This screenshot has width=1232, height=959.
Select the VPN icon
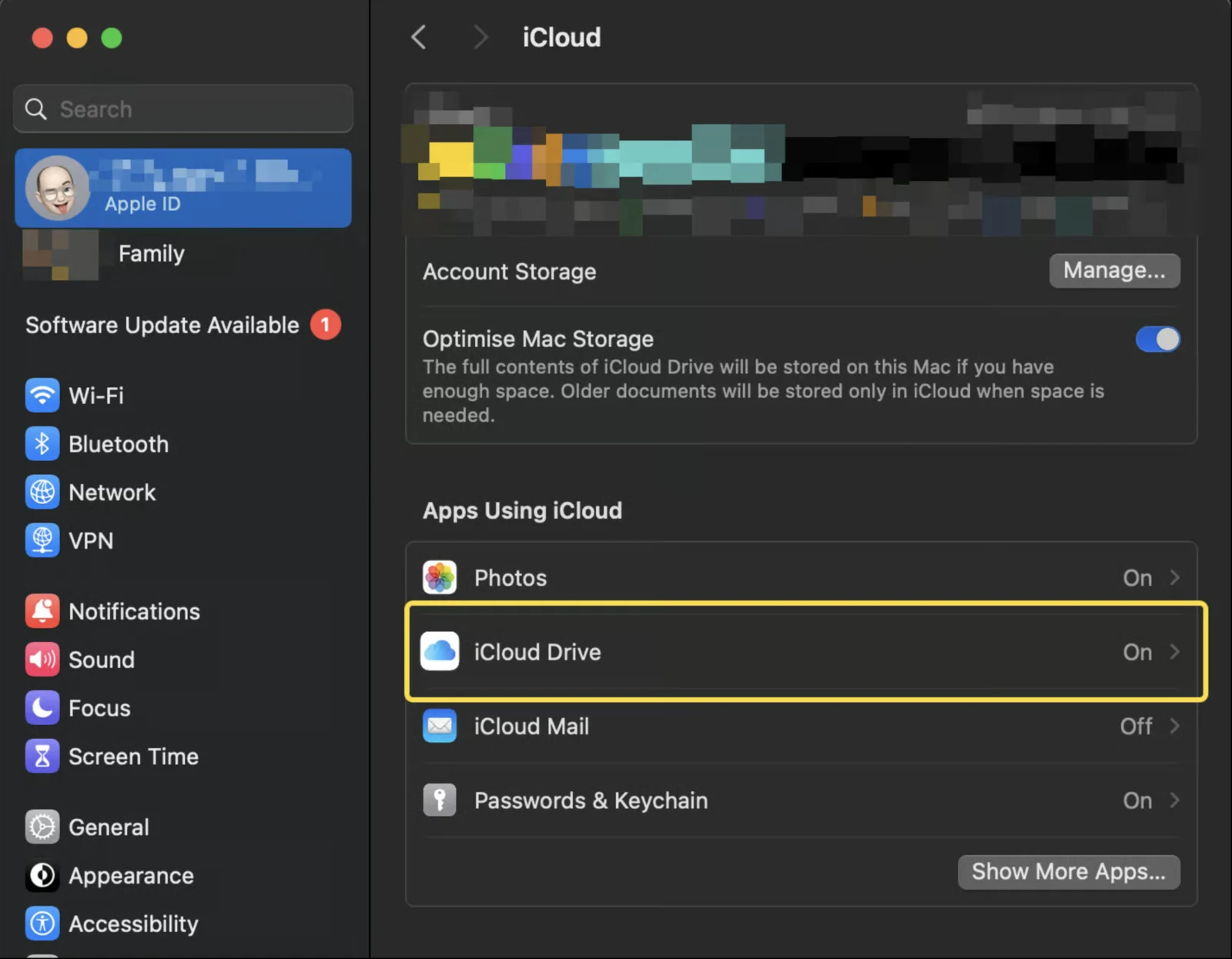click(42, 540)
